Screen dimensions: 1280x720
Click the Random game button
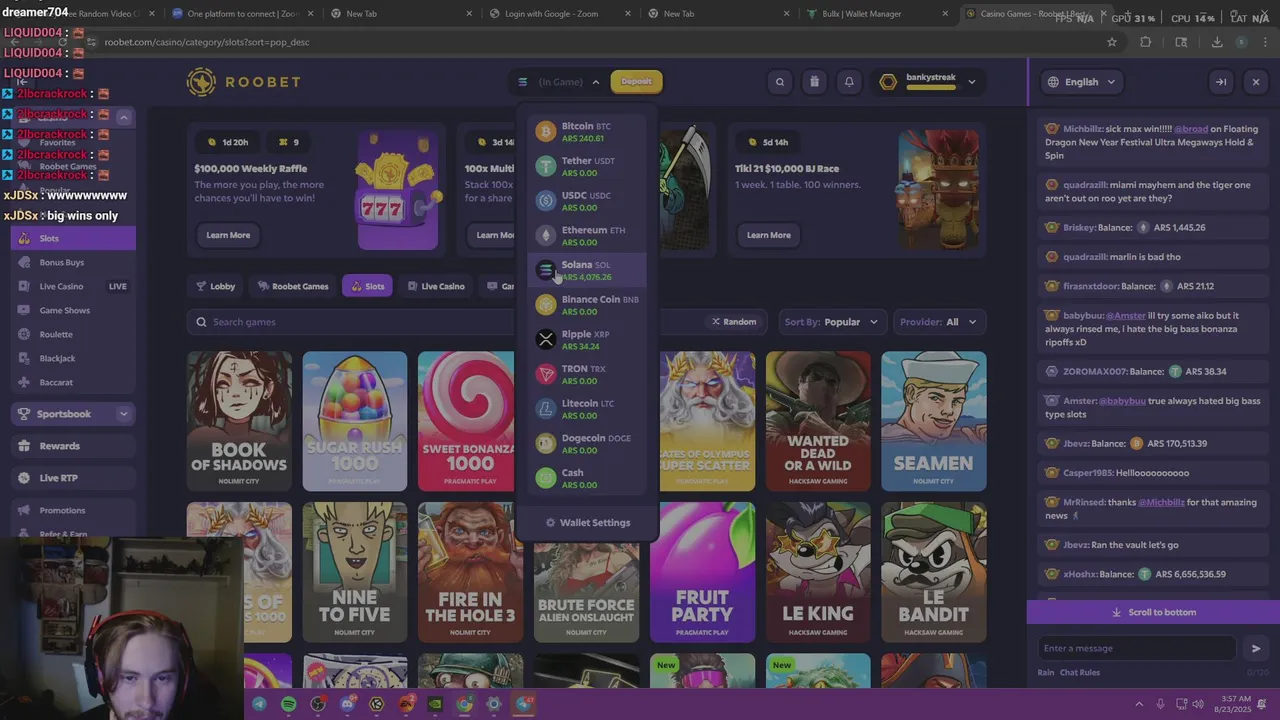(734, 322)
